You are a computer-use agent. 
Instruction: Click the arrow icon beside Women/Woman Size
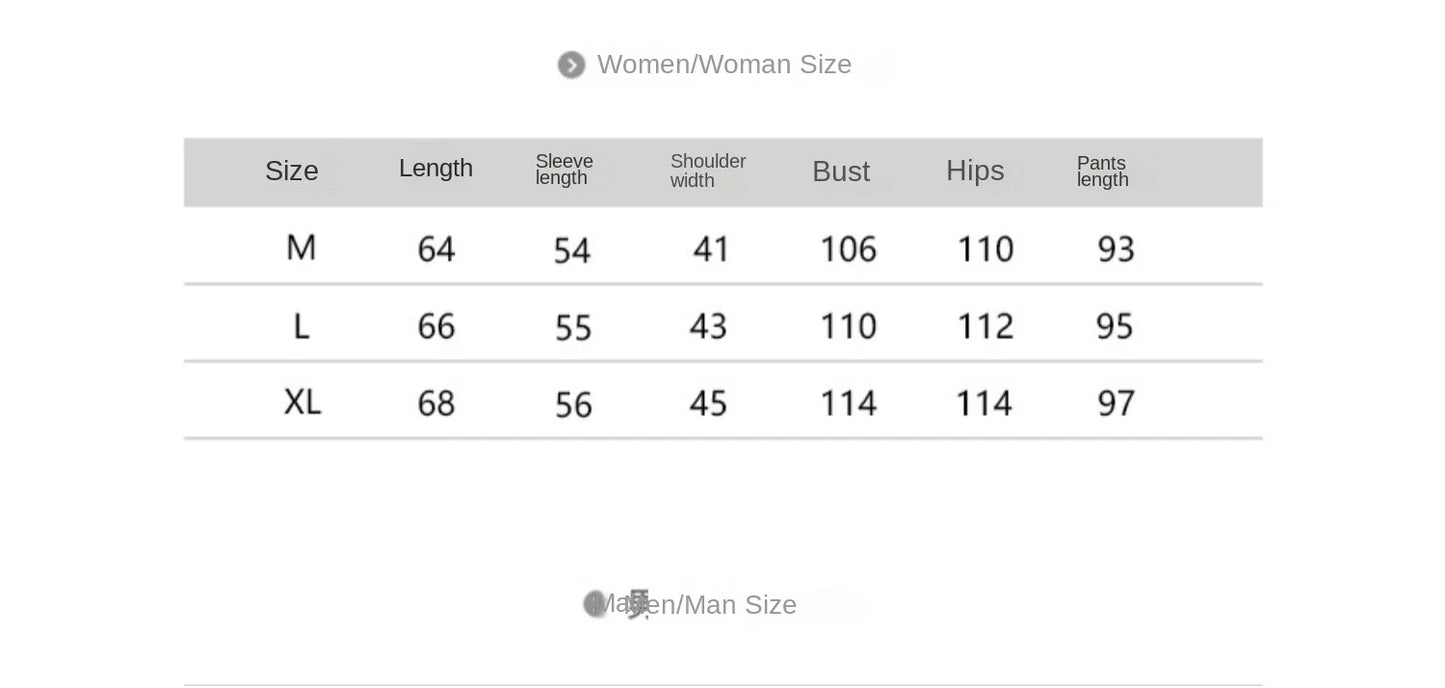pyautogui.click(x=571, y=65)
